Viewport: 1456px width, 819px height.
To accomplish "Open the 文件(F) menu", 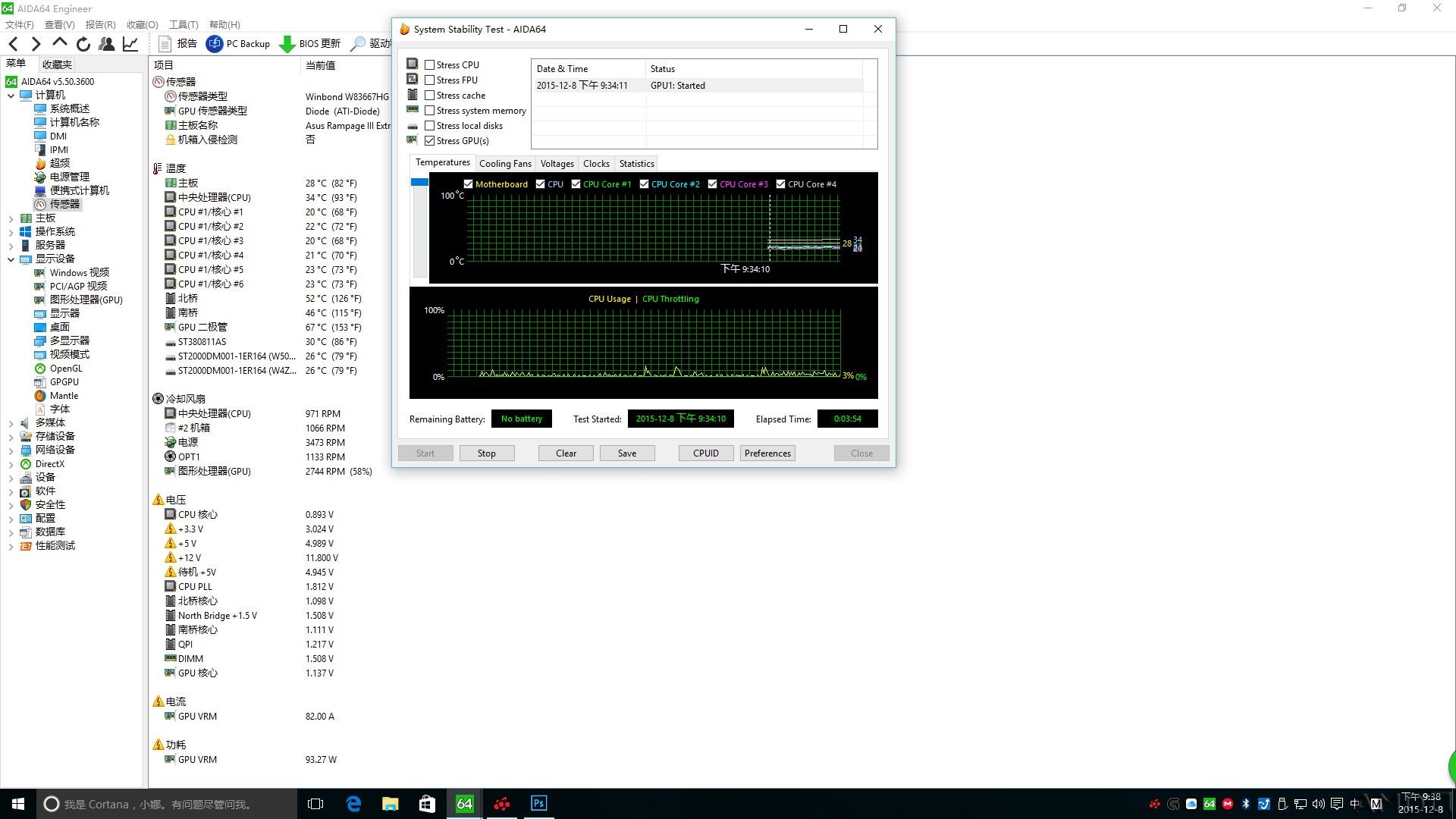I will tap(20, 25).
